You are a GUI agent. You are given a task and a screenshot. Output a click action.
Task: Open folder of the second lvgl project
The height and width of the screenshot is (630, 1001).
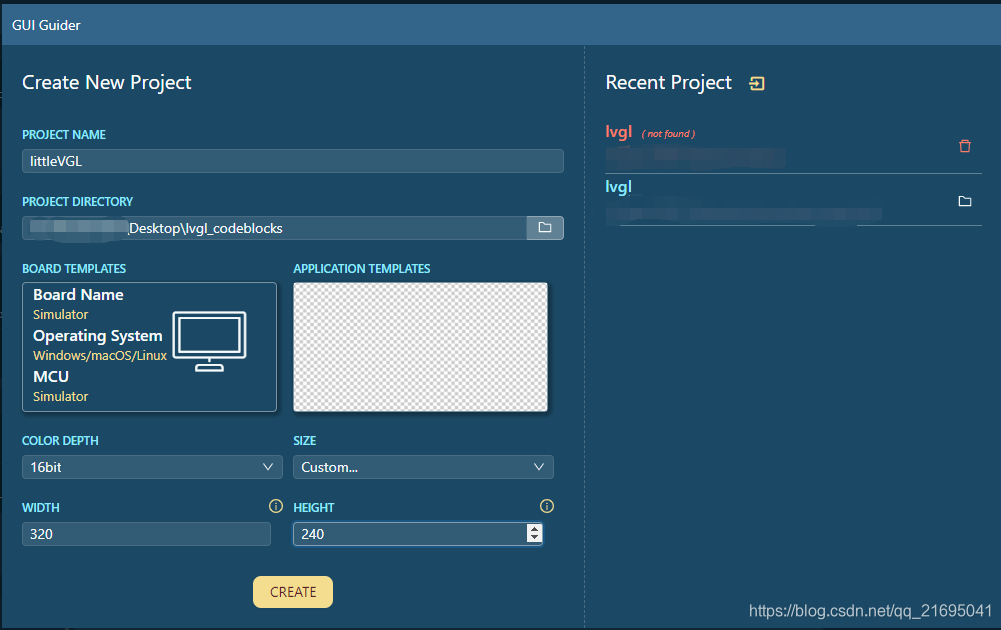[x=965, y=201]
